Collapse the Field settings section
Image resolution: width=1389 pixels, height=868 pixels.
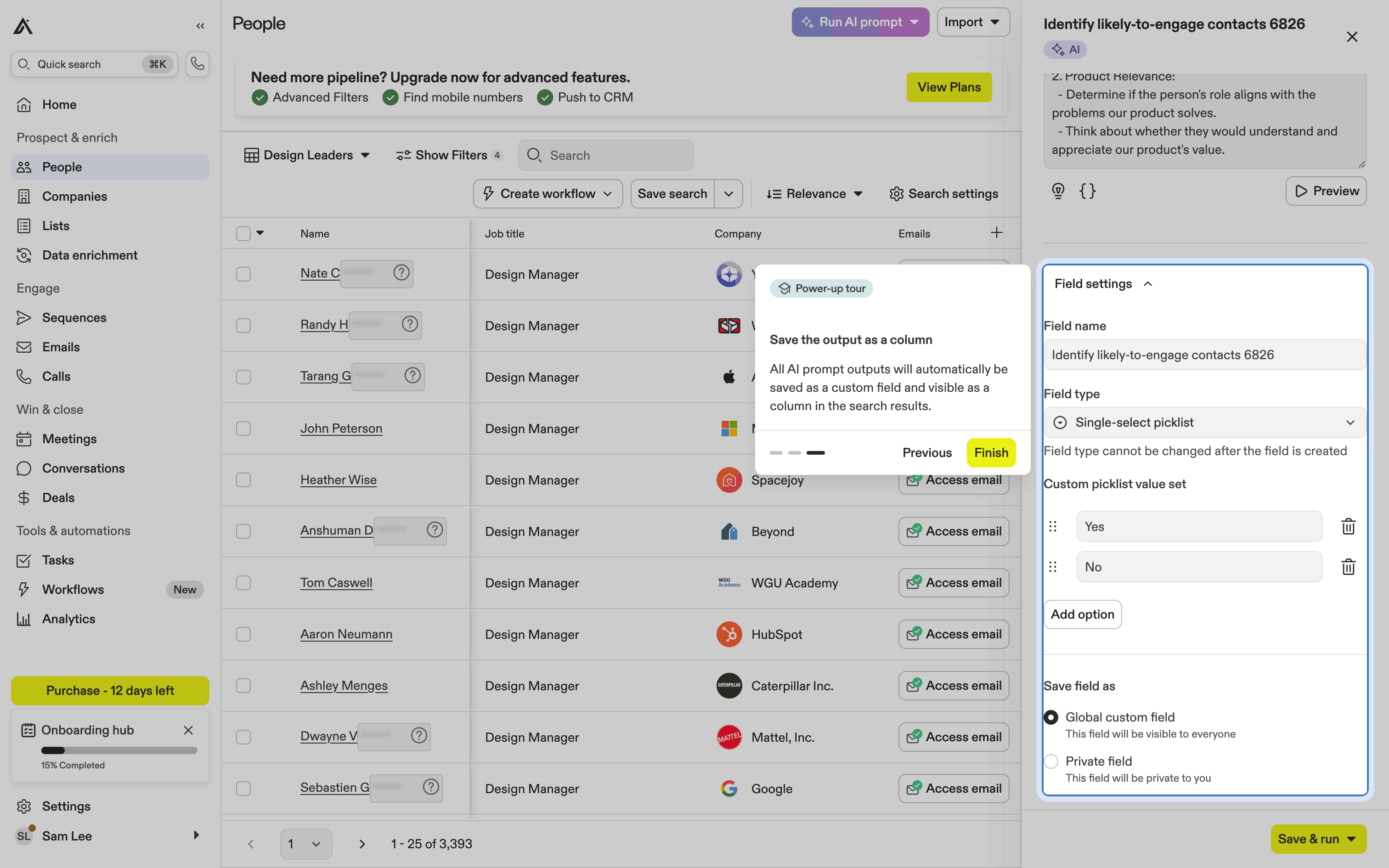tap(1147, 284)
